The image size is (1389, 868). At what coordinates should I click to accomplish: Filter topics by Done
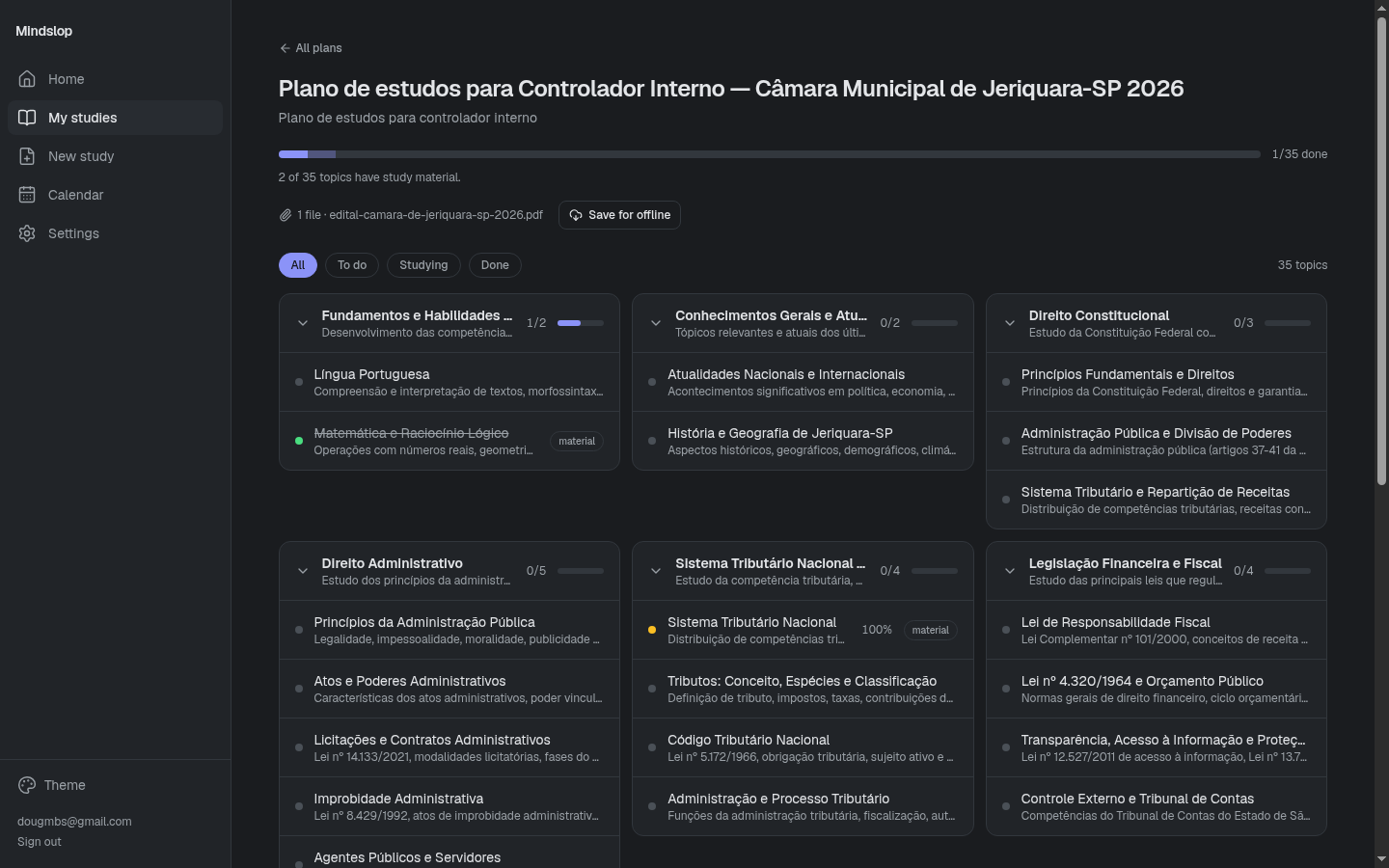point(495,265)
